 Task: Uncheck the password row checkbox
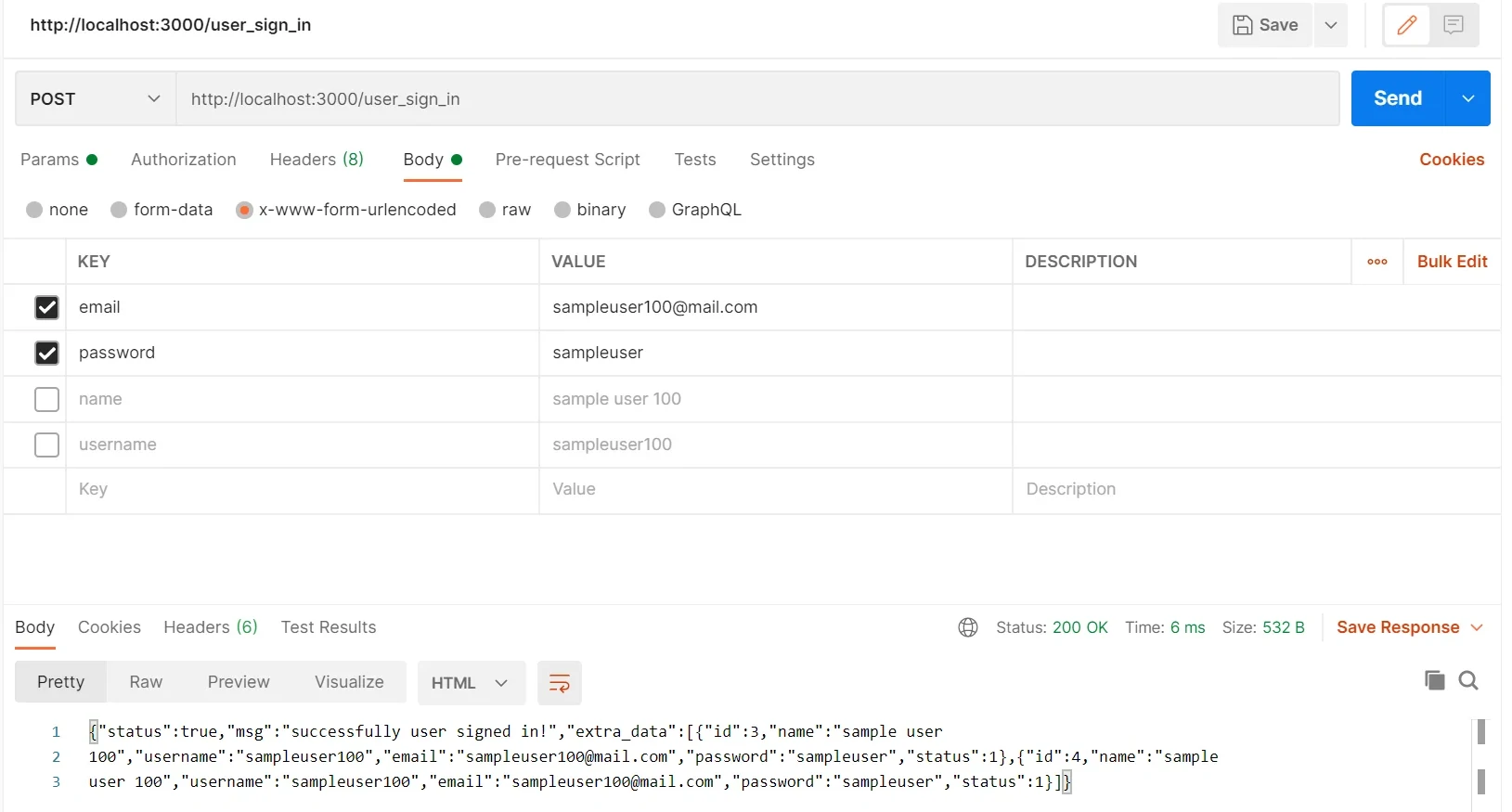coord(46,353)
